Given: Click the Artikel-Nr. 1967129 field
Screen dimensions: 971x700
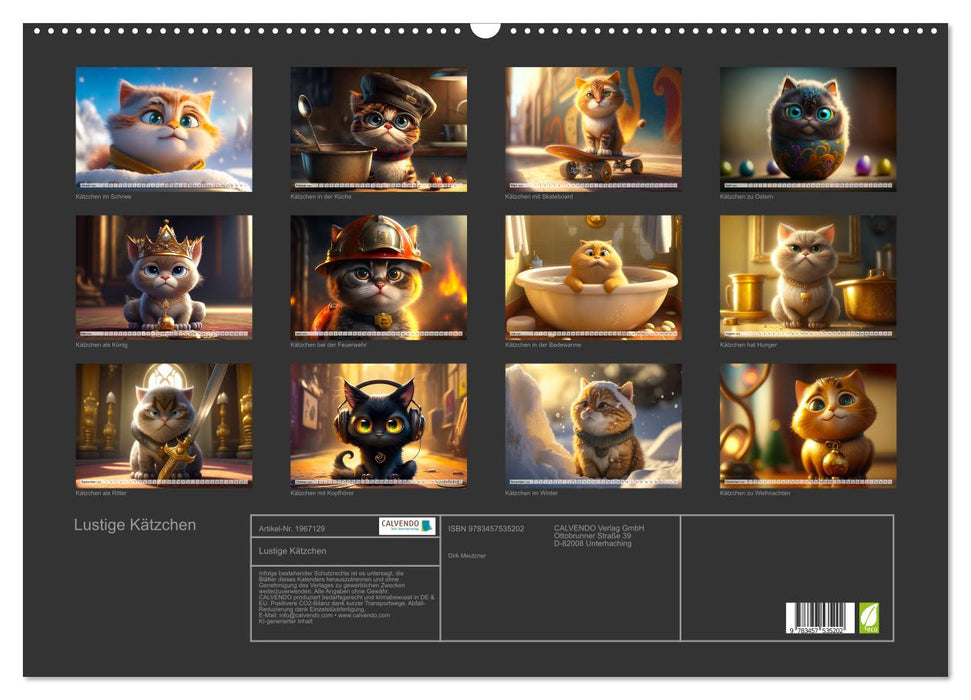Looking at the screenshot, I should (x=292, y=528).
